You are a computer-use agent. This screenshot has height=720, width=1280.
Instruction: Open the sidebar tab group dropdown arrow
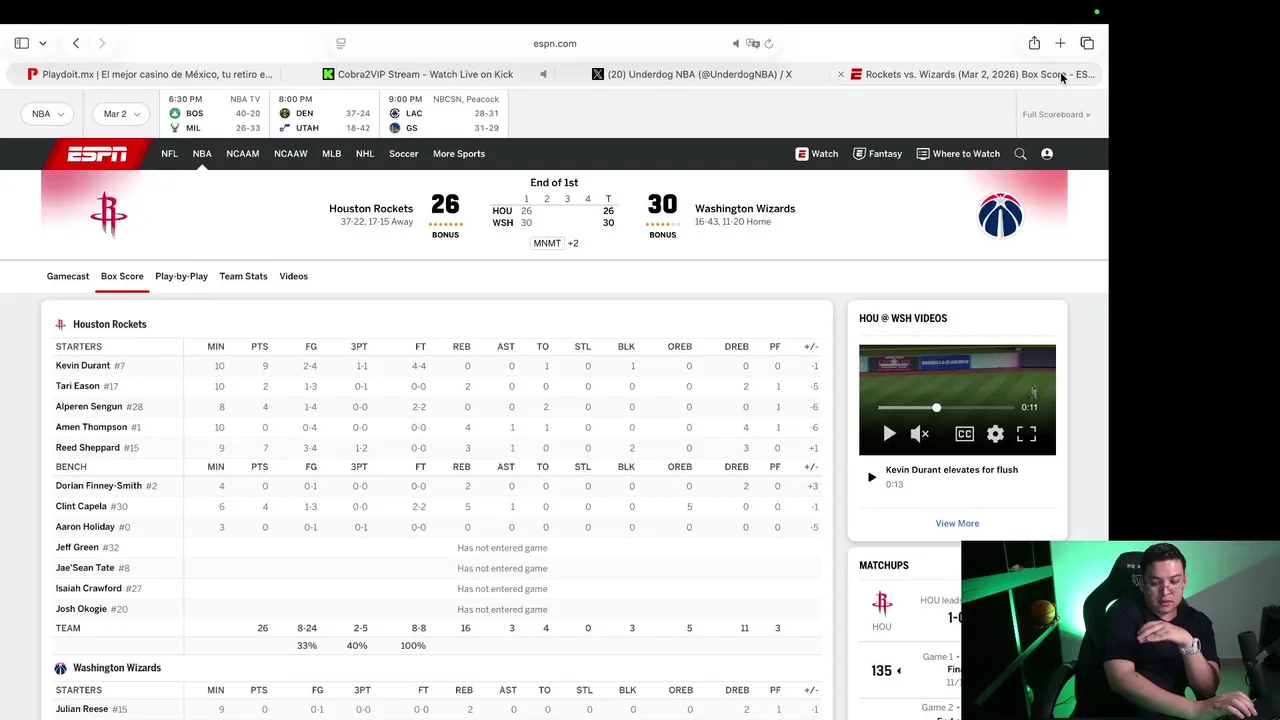click(x=42, y=43)
